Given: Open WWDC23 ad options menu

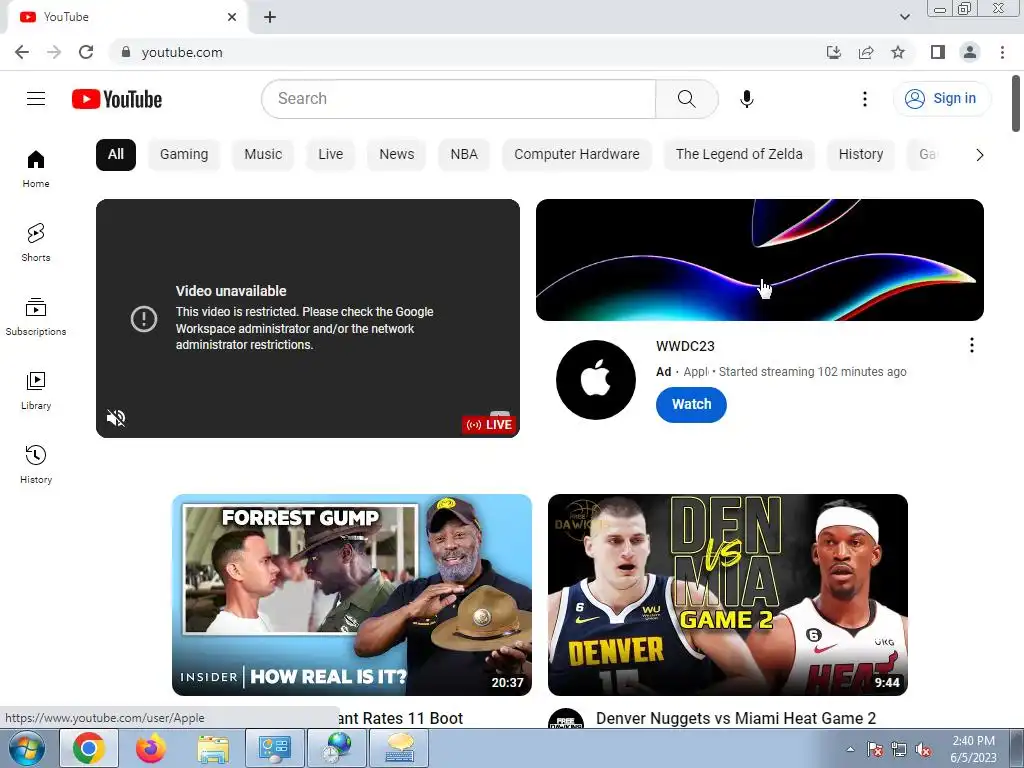Looking at the screenshot, I should coord(972,345).
